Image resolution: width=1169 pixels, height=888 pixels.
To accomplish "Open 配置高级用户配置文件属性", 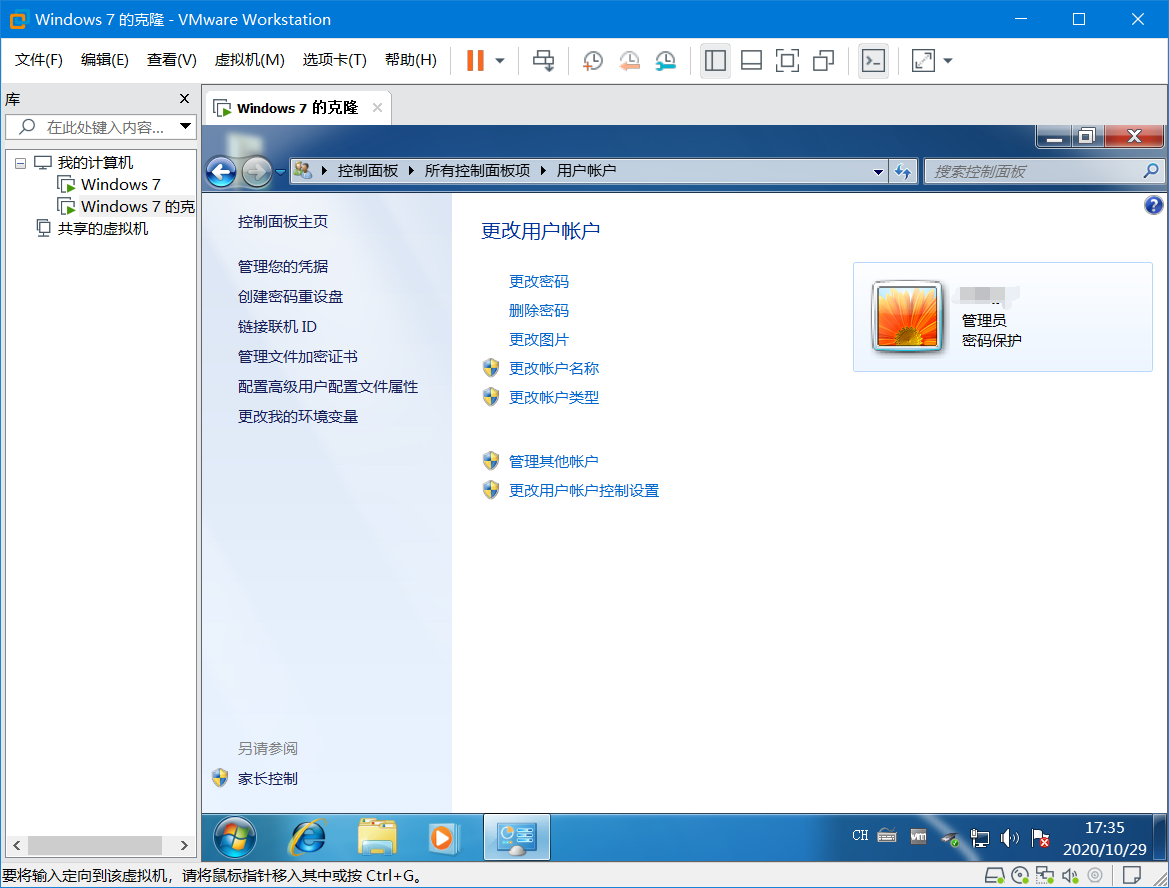I will click(327, 386).
